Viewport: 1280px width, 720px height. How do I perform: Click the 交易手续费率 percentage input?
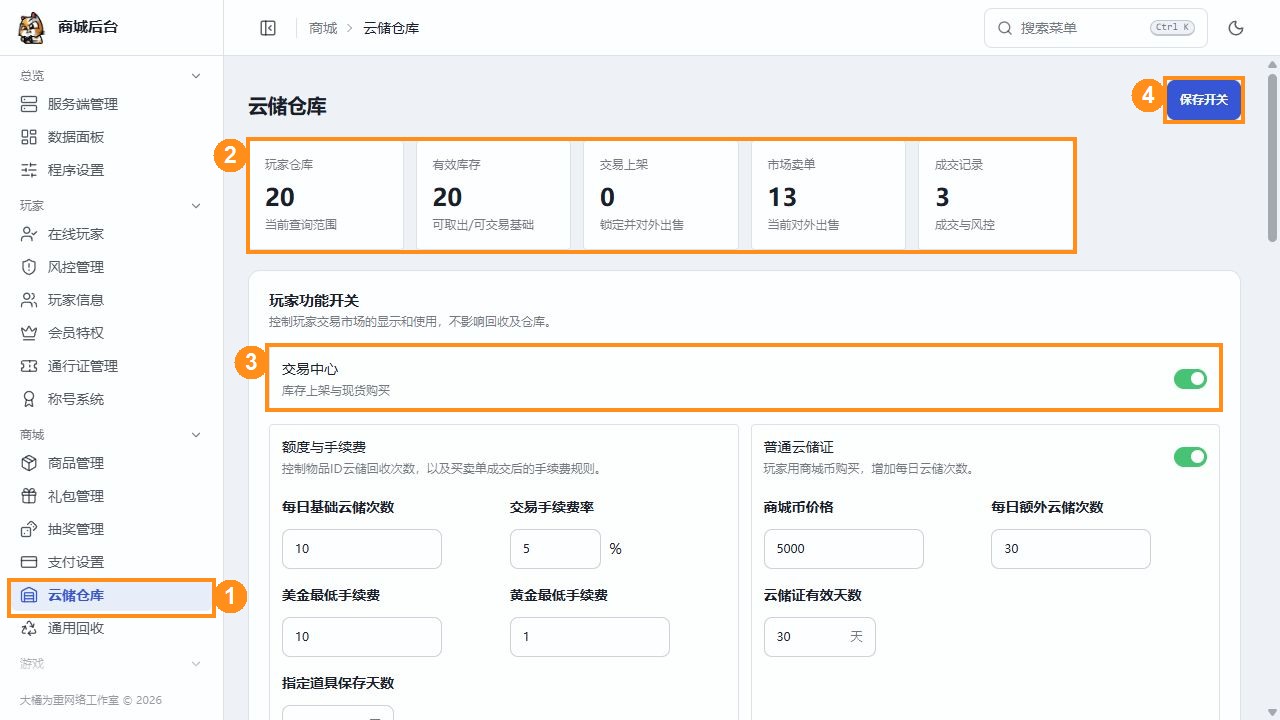click(x=555, y=549)
